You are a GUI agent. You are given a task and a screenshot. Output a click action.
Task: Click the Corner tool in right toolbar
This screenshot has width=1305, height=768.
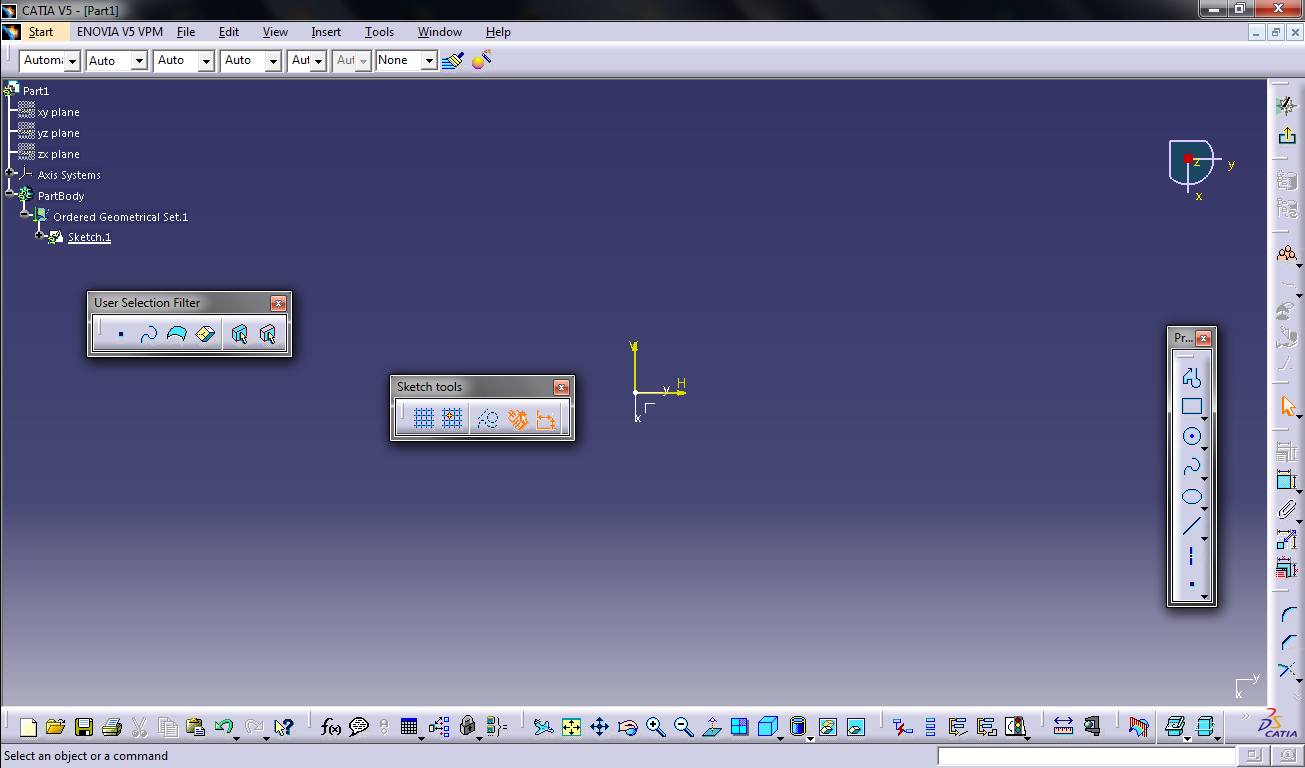pos(1287,615)
